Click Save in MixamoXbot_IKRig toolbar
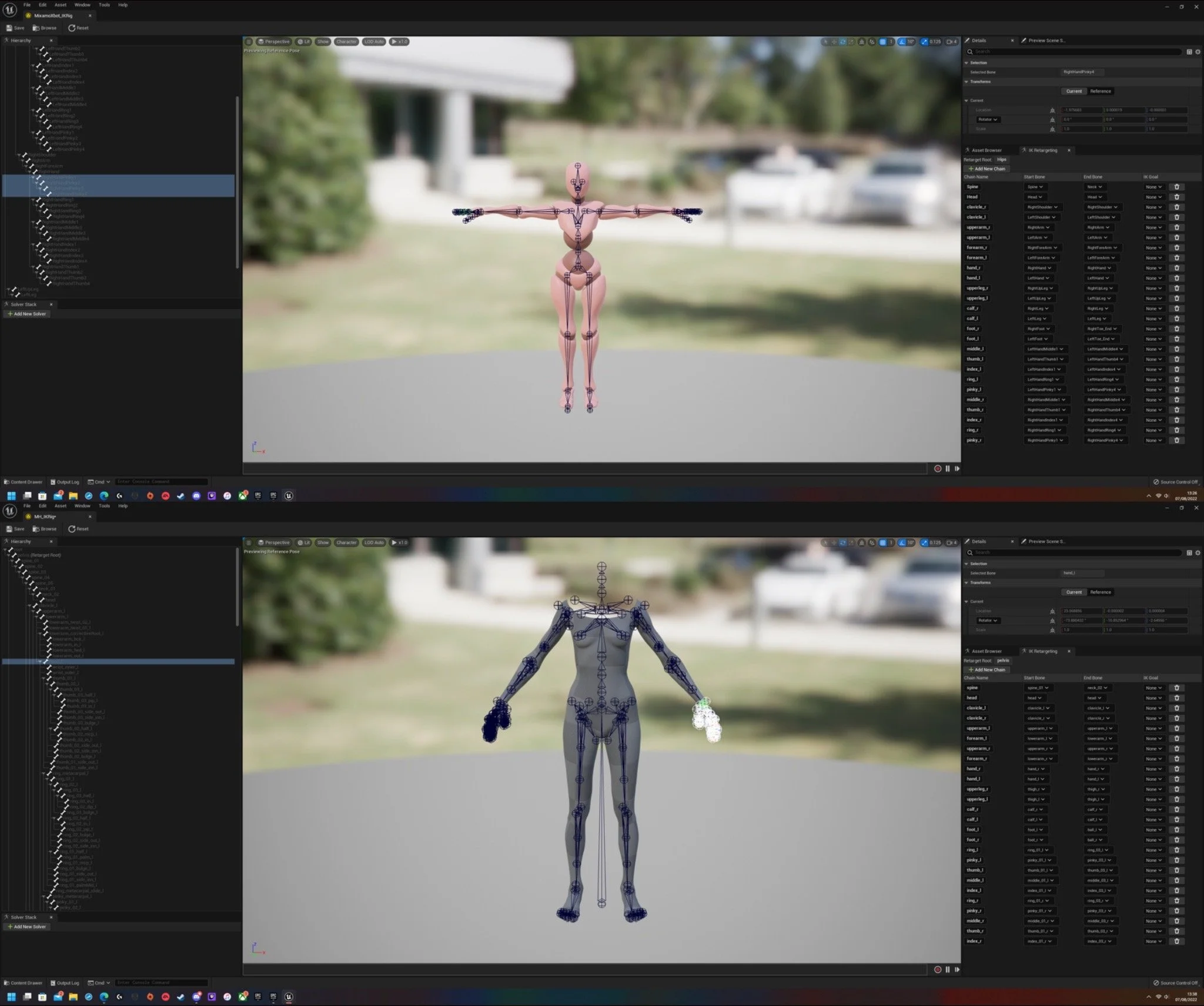1204x1006 pixels. point(15,28)
